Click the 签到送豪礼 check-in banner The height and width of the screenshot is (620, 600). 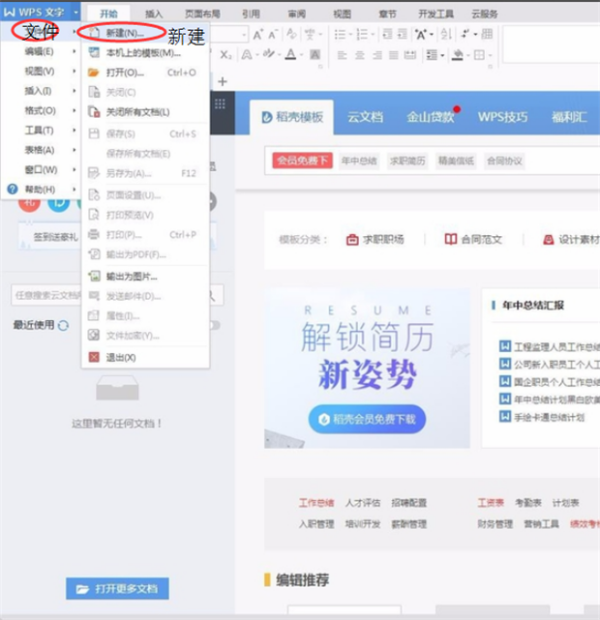[55, 237]
